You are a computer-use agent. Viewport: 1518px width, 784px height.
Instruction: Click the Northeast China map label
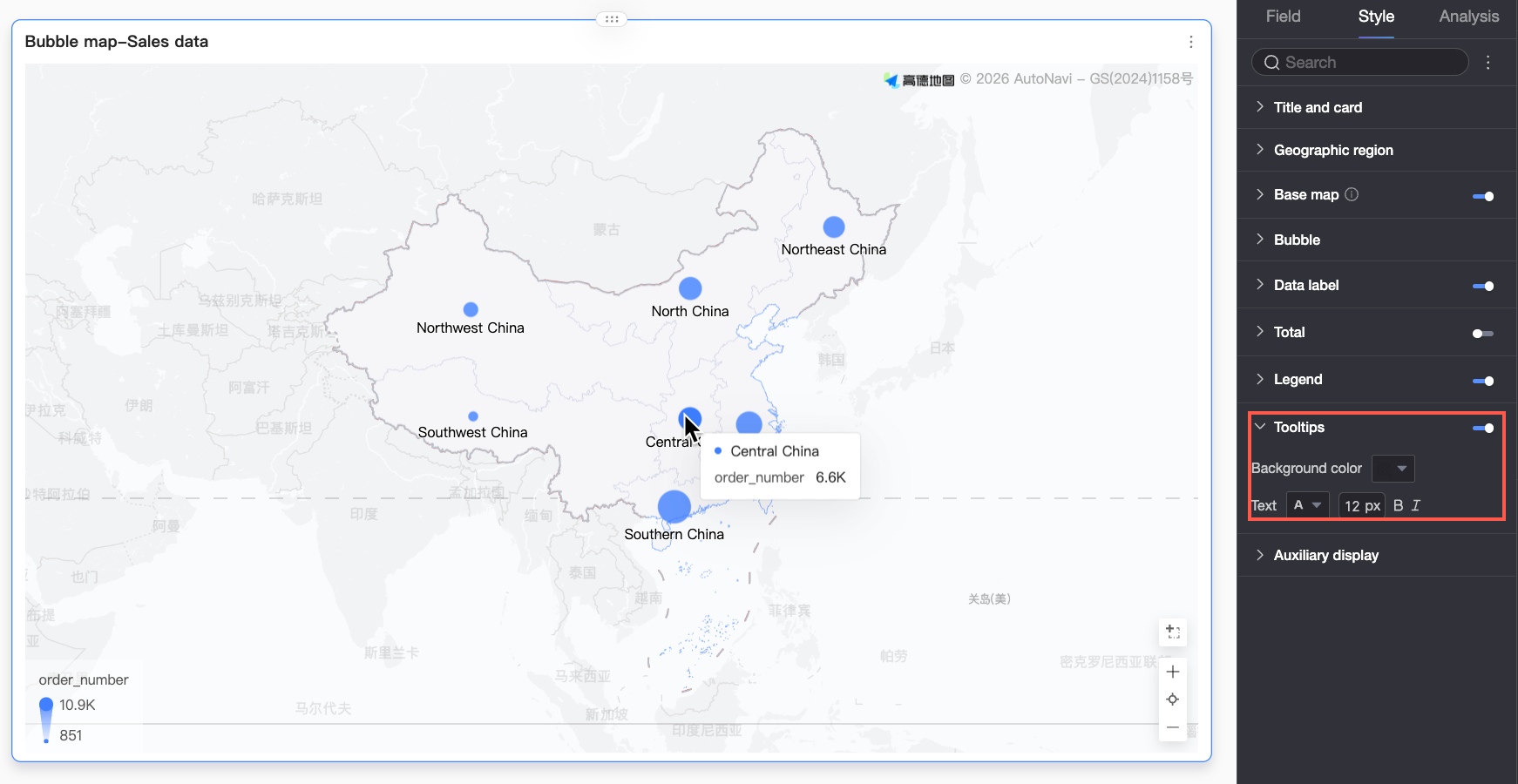pyautogui.click(x=834, y=249)
